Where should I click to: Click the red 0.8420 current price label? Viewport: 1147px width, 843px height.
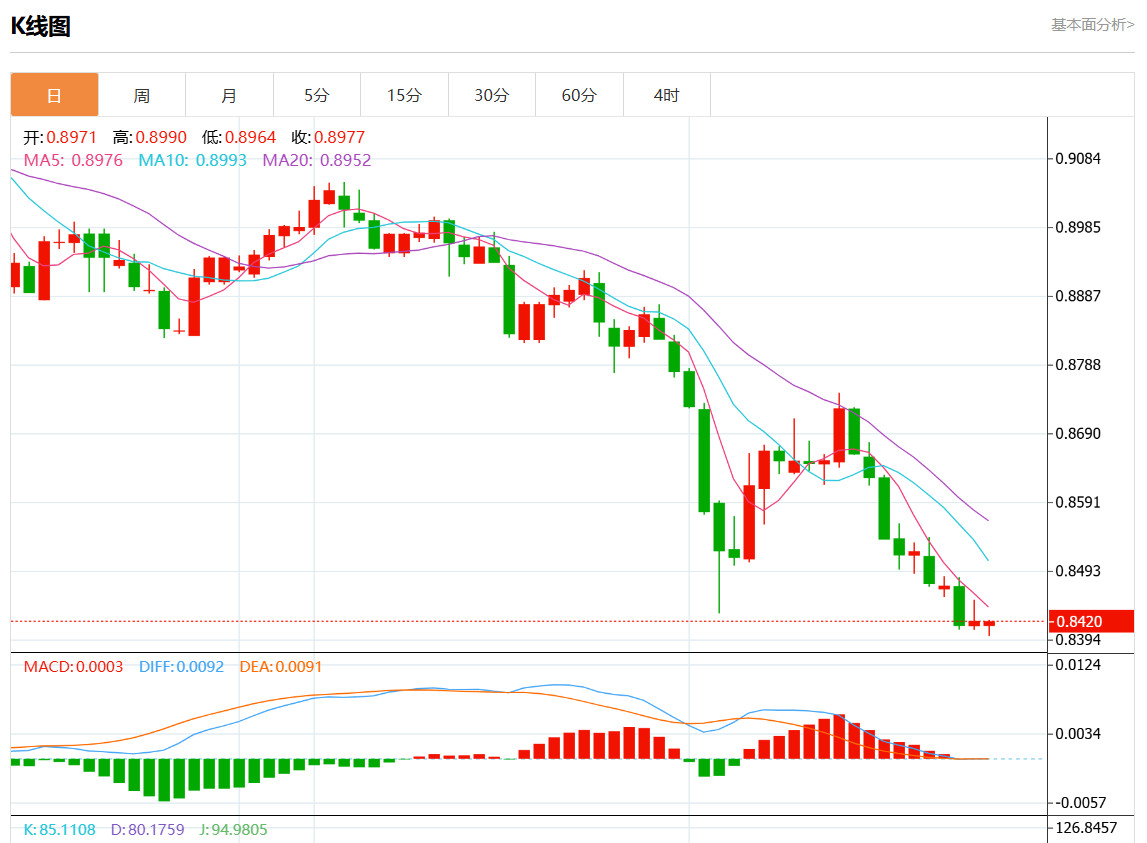(1091, 621)
